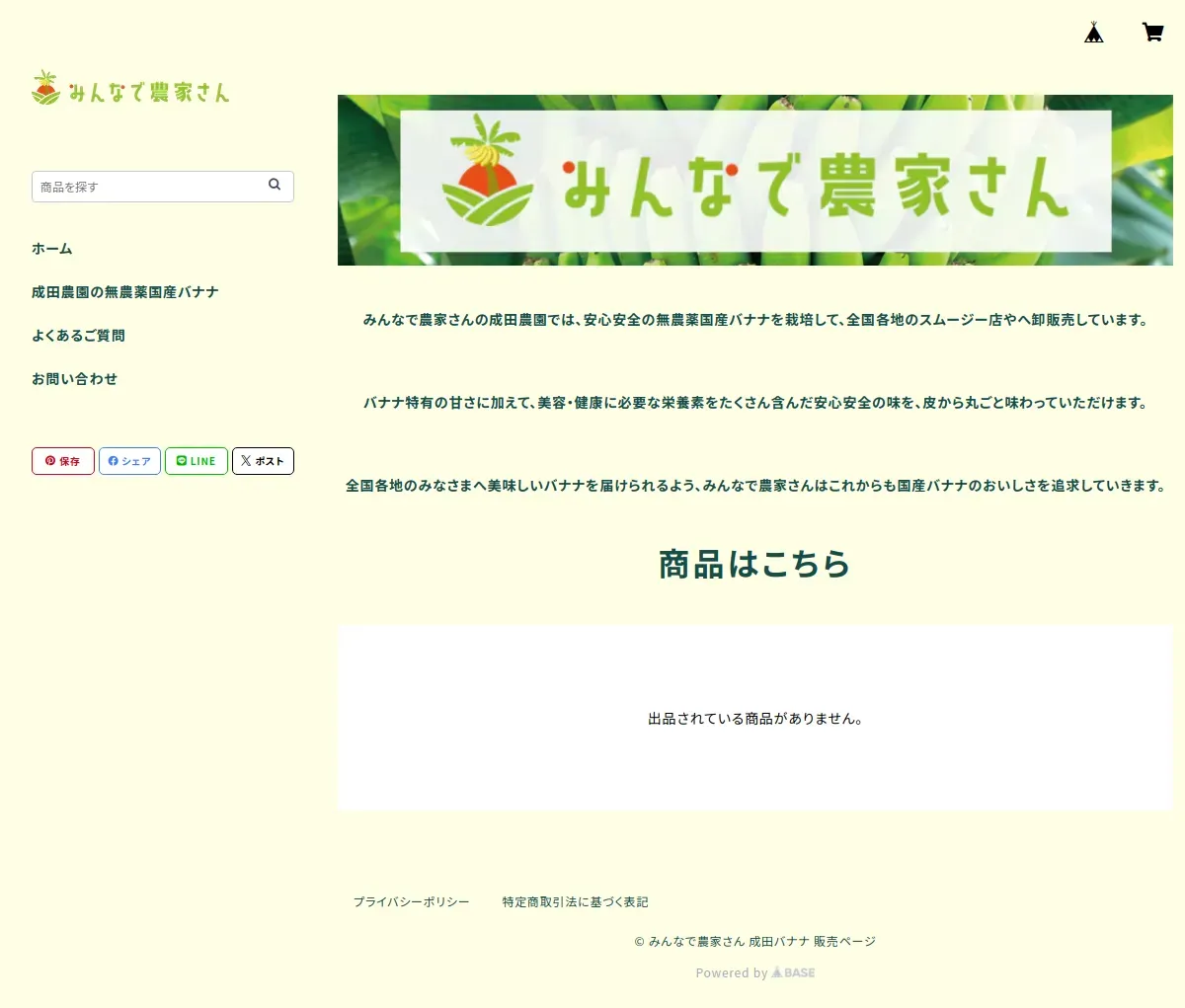Click the X ポスト button
The width and height of the screenshot is (1185, 1008).
click(263, 461)
